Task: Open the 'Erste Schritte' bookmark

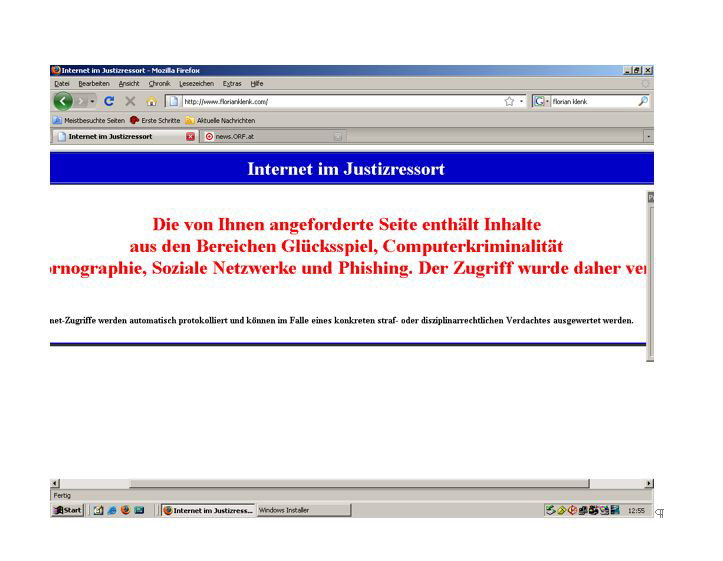Action: [x=155, y=120]
